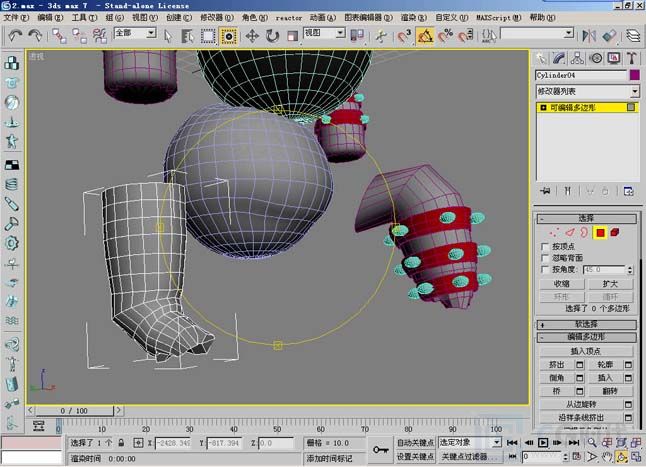Click the Align tool icon
Image resolution: width=646 pixels, height=467 pixels.
pyautogui.click(x=609, y=36)
